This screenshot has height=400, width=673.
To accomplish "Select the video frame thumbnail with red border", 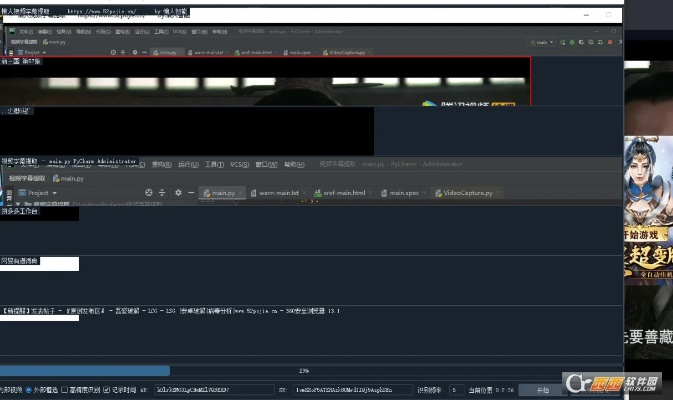I will coord(265,81).
